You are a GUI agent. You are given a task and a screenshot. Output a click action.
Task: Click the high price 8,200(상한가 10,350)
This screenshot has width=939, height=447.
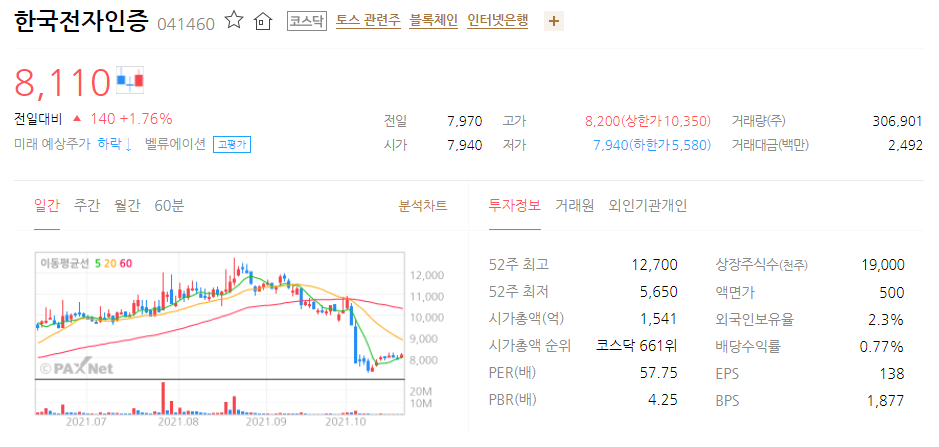coord(648,122)
